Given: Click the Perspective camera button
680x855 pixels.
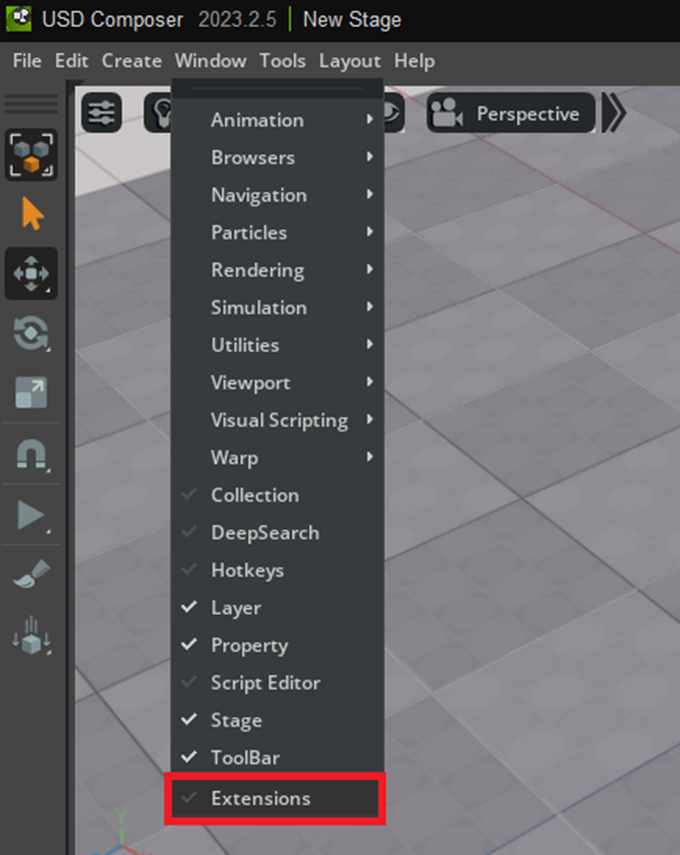Looking at the screenshot, I should coord(511,114).
